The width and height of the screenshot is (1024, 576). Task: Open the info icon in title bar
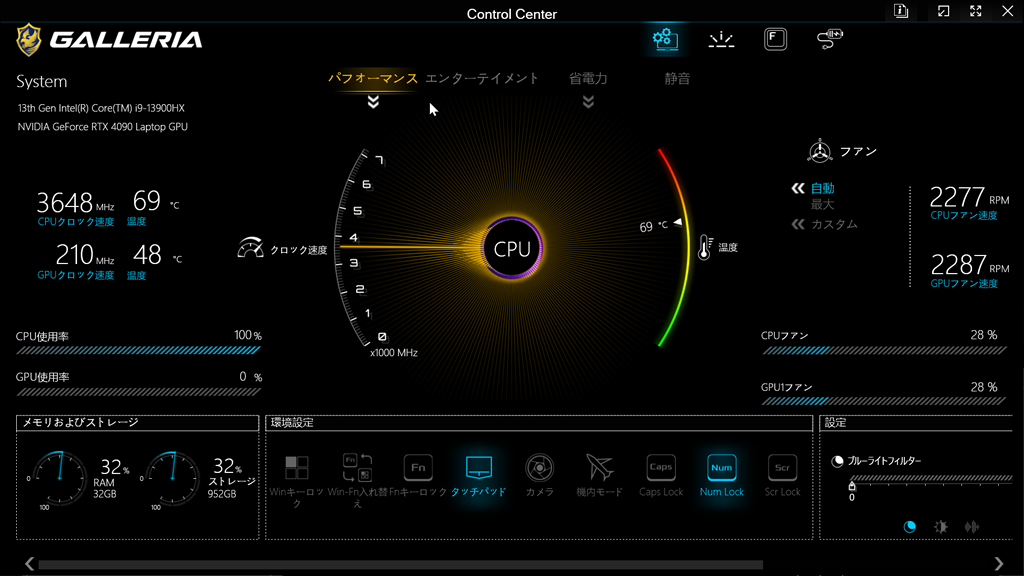pyautogui.click(x=901, y=11)
